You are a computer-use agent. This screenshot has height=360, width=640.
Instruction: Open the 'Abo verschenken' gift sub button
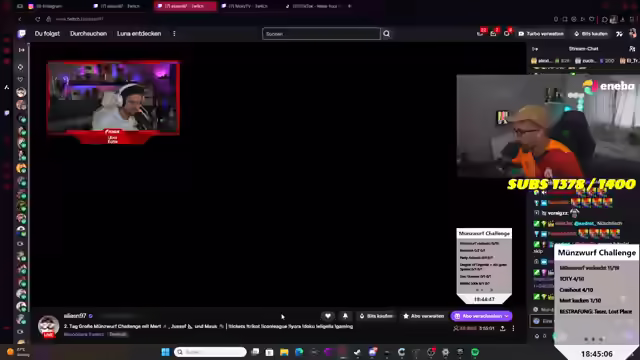click(x=482, y=316)
